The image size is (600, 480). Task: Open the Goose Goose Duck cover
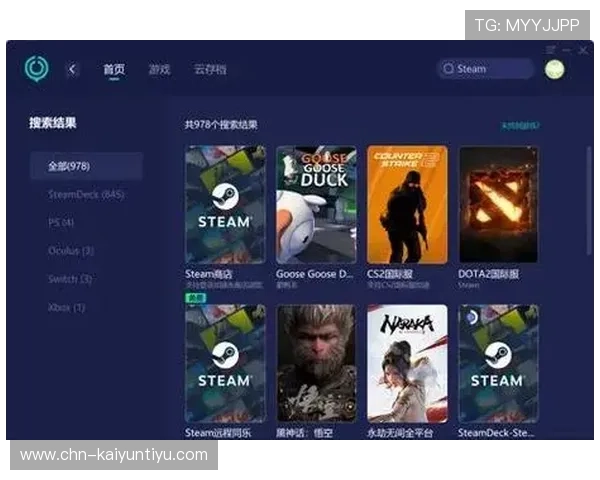[316, 205]
